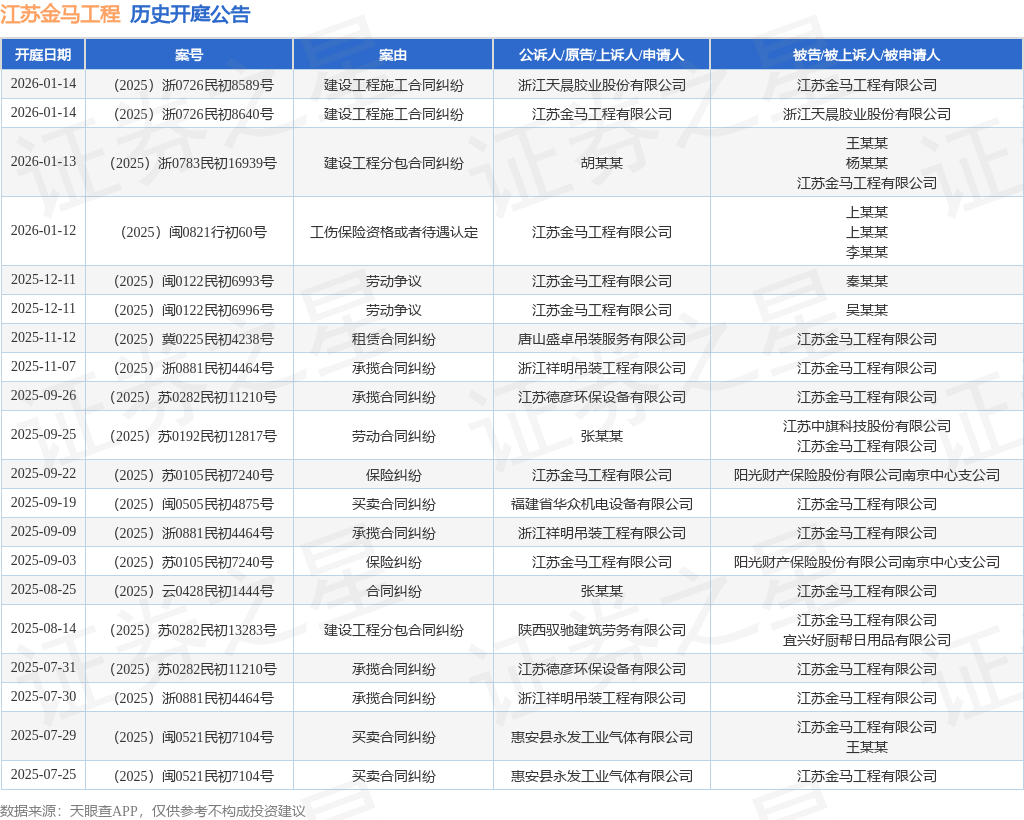Click the 数据来源 footer note

coord(153,811)
